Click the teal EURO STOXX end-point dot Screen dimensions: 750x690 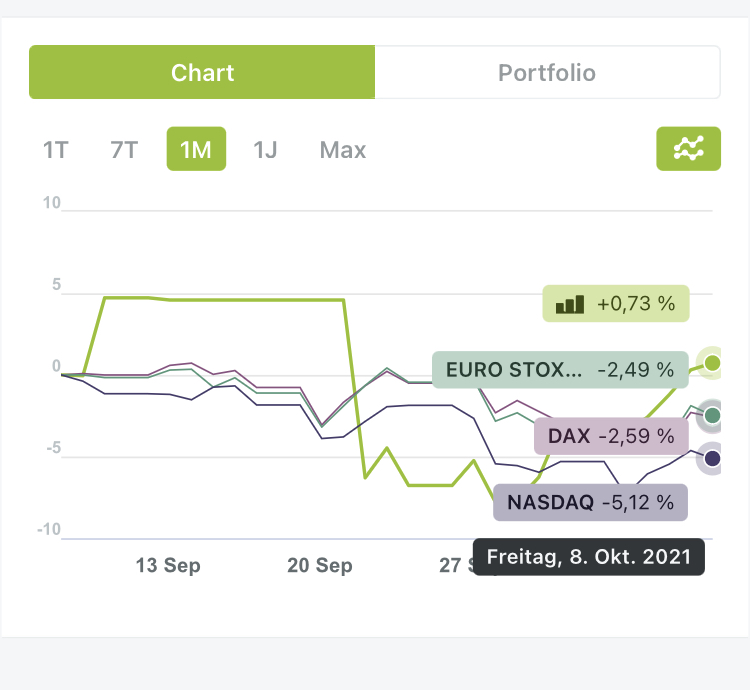coord(711,414)
